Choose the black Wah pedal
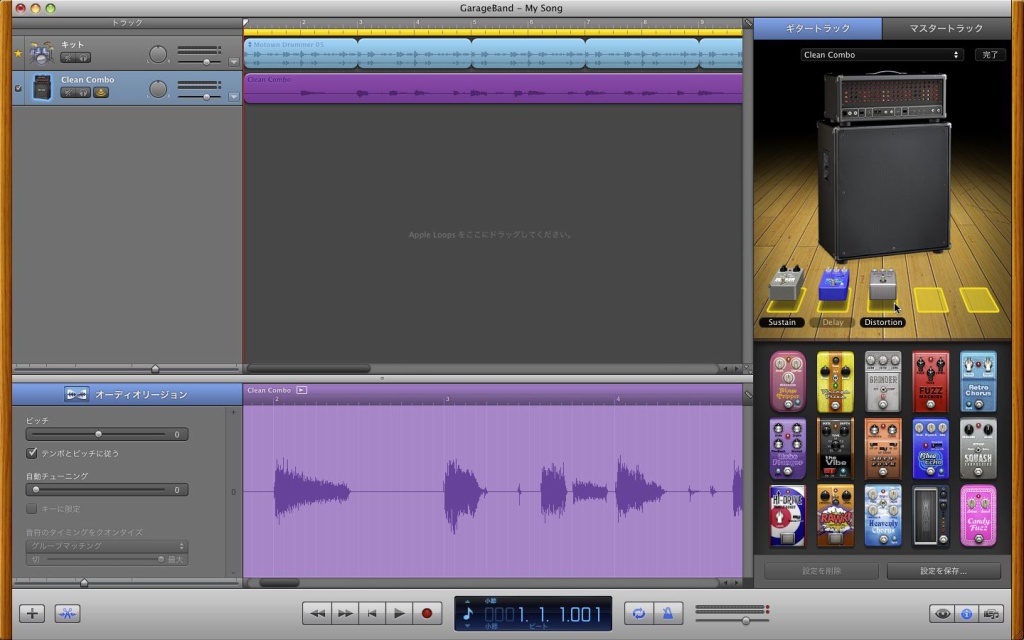This screenshot has width=1024, height=640. [x=931, y=516]
